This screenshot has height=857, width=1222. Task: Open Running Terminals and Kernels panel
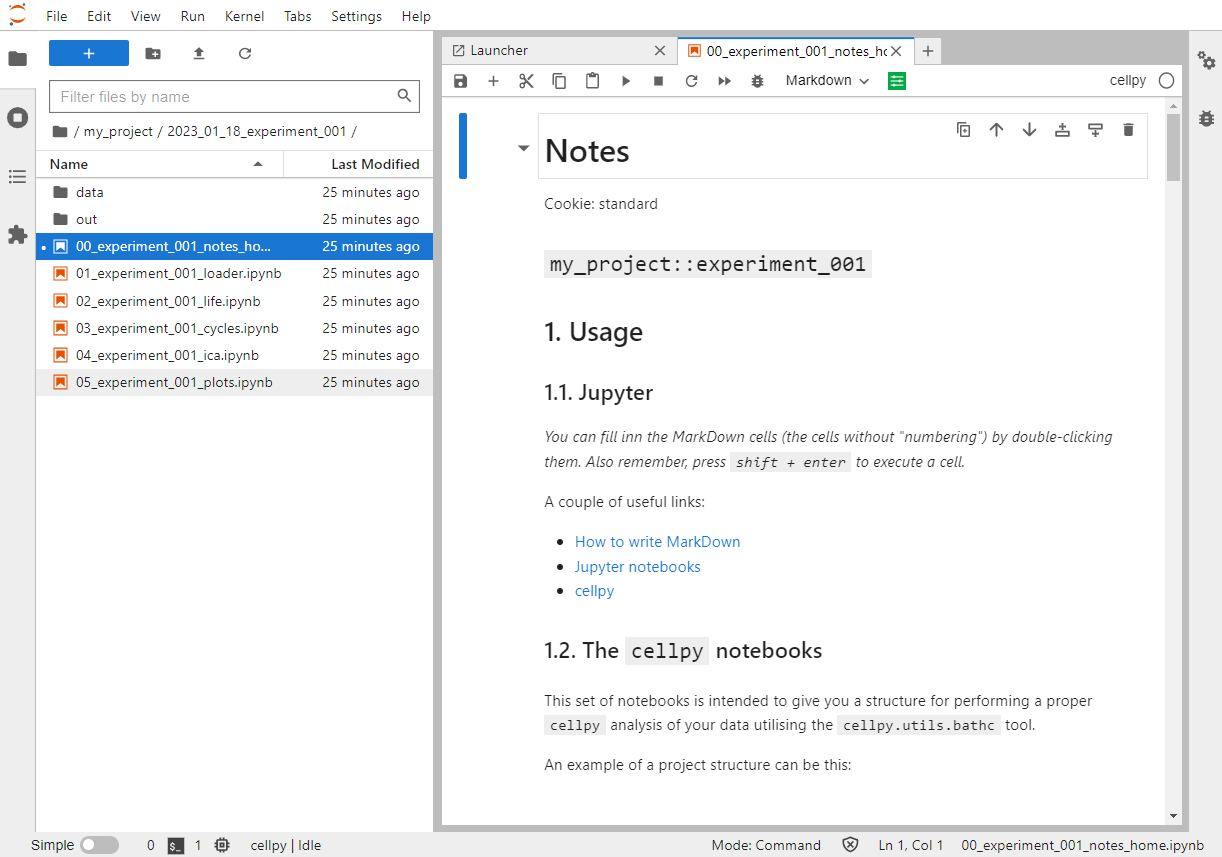coord(17,118)
